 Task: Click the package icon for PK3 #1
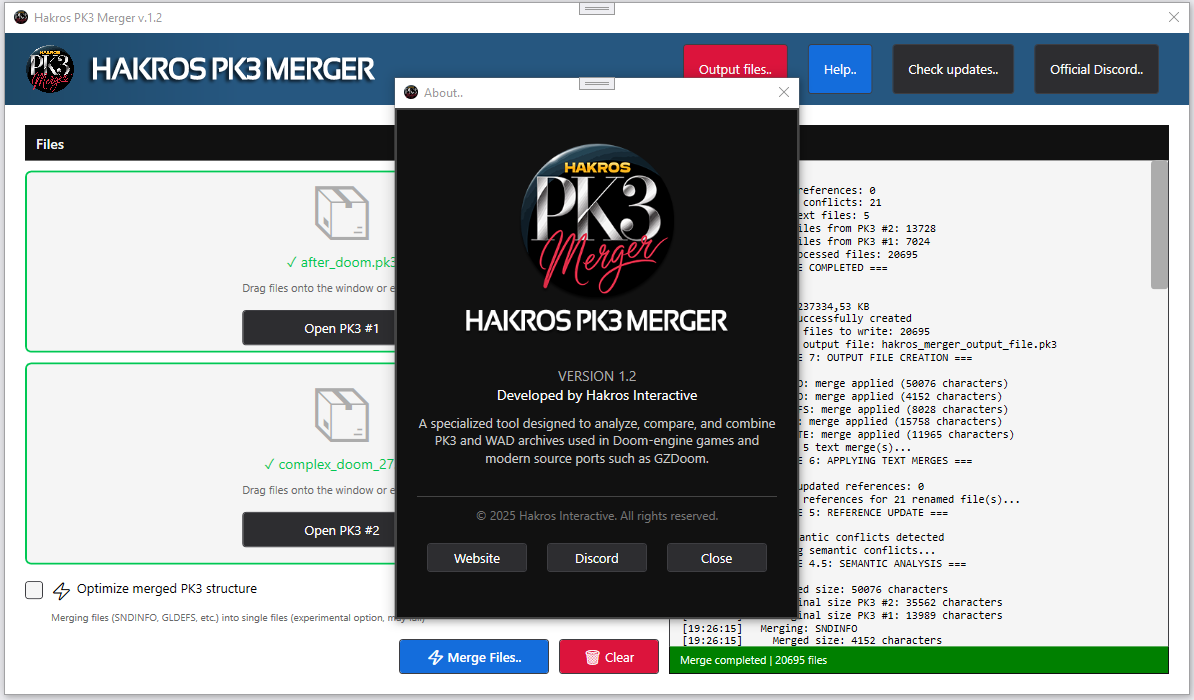point(342,213)
